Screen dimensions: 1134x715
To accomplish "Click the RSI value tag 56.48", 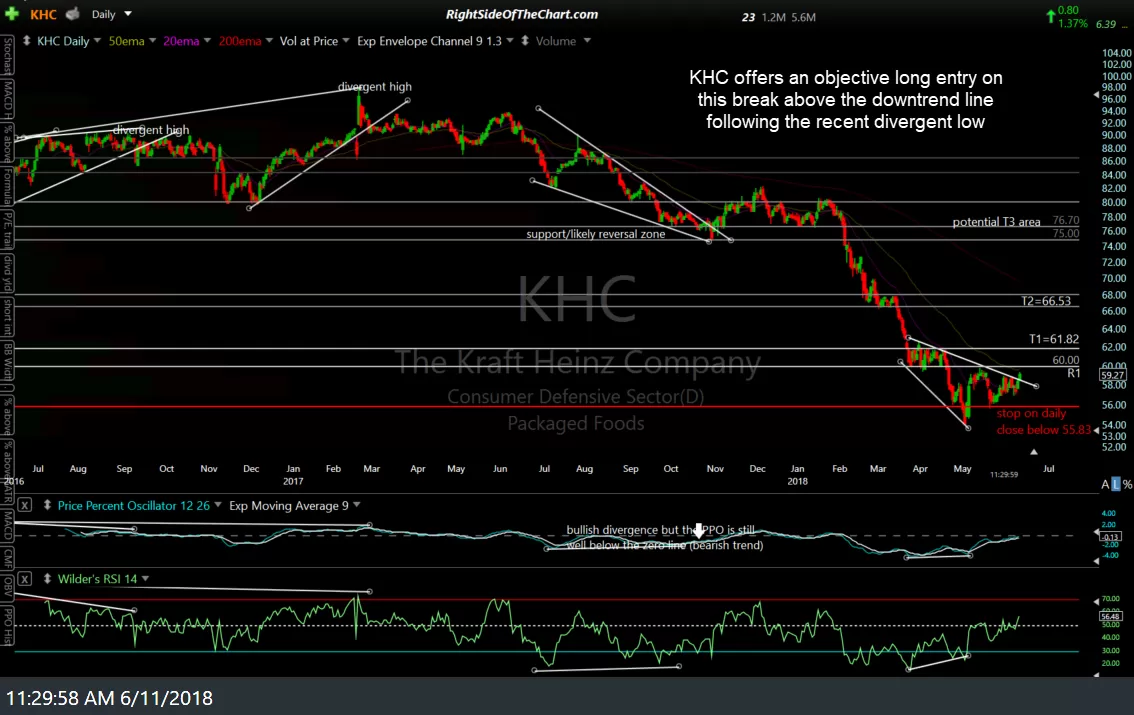I will (x=1110, y=617).
